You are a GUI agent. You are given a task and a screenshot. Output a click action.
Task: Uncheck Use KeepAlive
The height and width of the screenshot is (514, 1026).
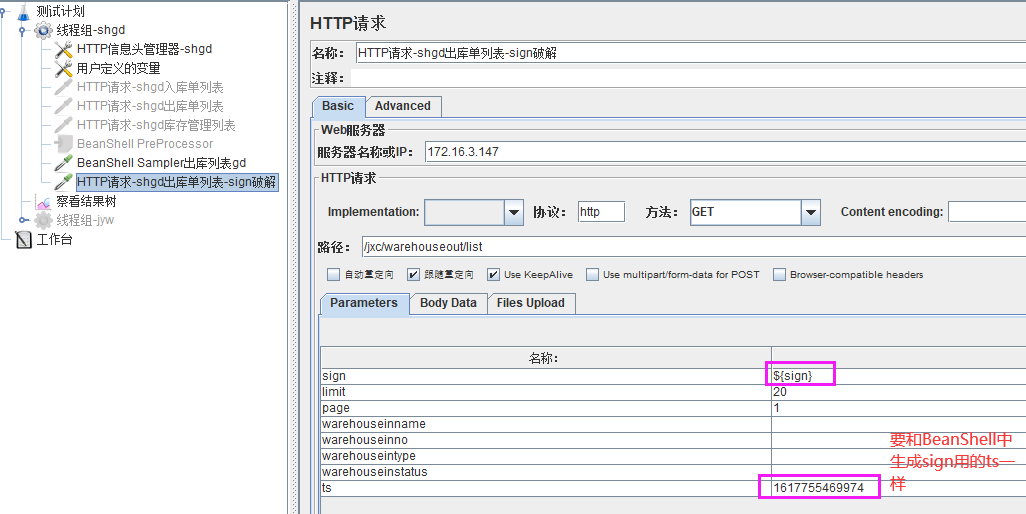click(x=493, y=275)
